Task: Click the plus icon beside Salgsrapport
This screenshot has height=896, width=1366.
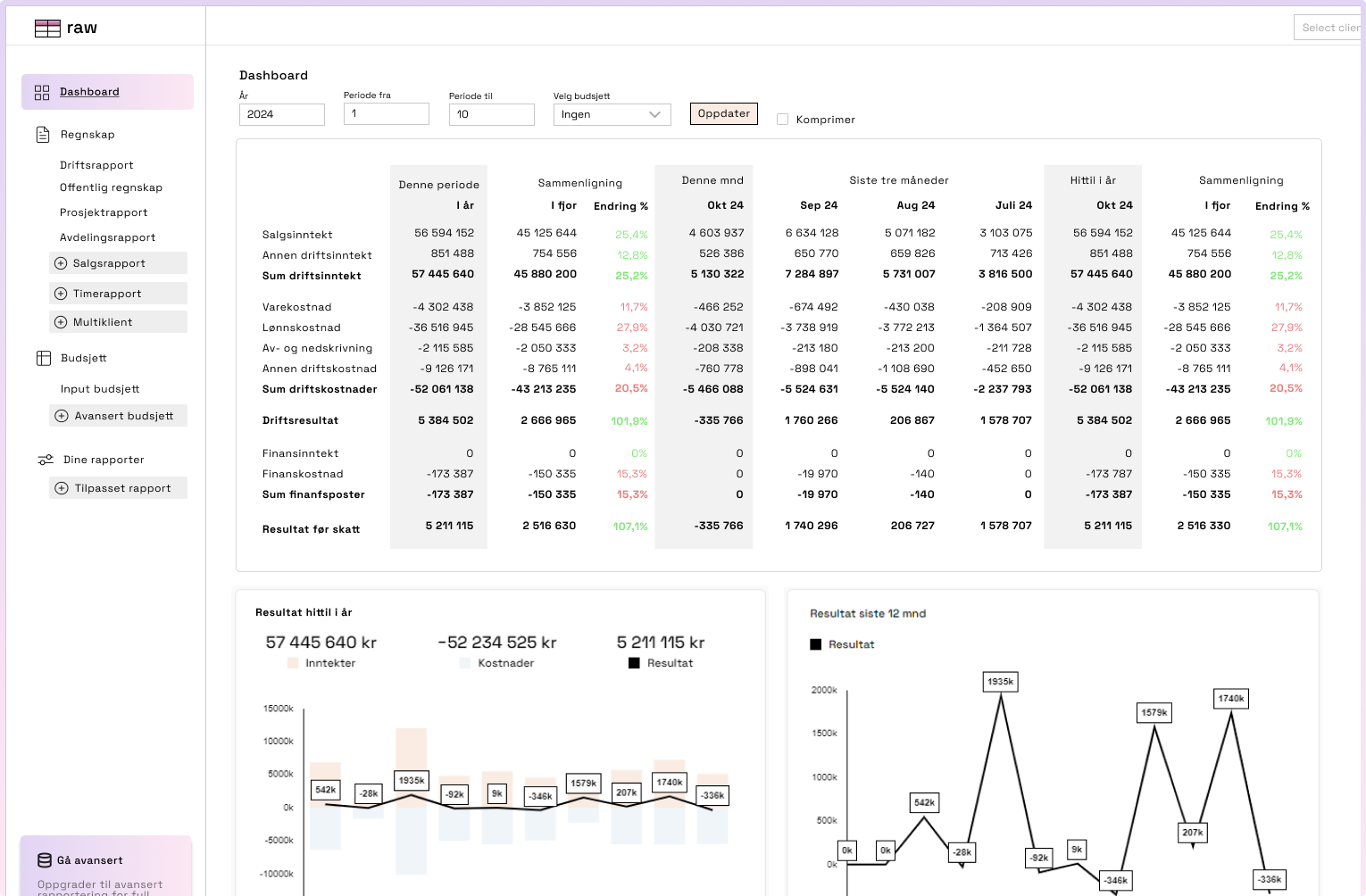Action: (x=61, y=263)
